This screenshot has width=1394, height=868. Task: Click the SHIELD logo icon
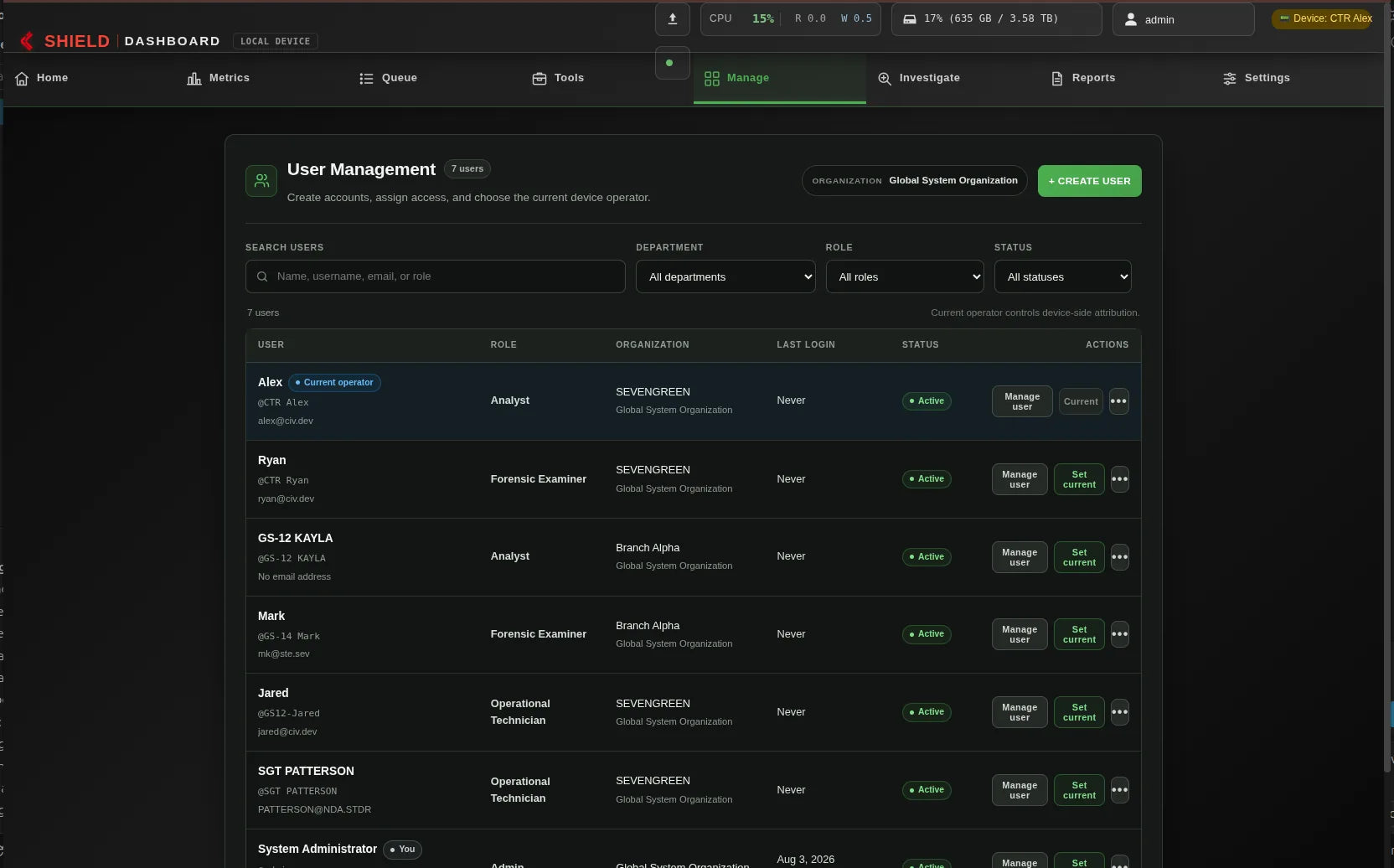click(x=27, y=41)
